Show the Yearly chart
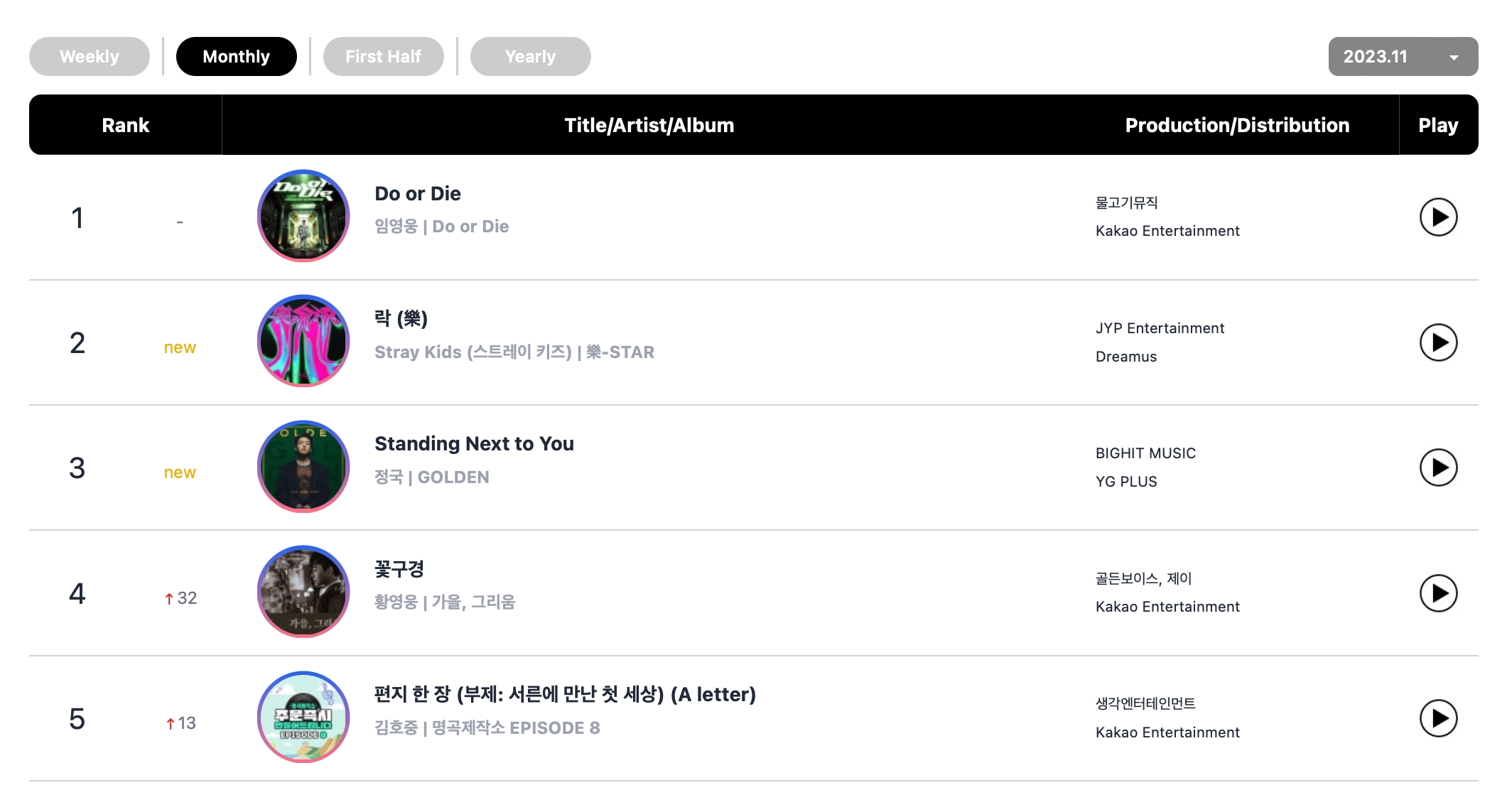Image resolution: width=1512 pixels, height=790 pixels. click(x=530, y=57)
